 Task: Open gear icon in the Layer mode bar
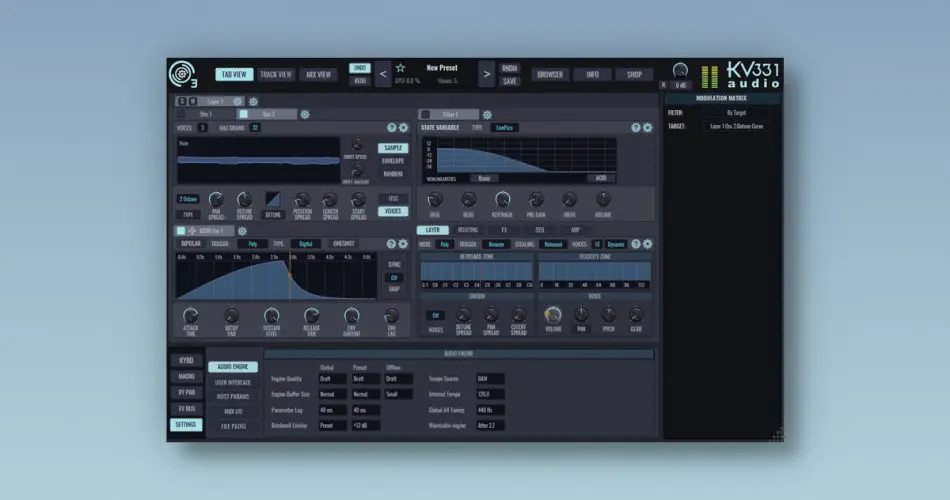(x=648, y=244)
